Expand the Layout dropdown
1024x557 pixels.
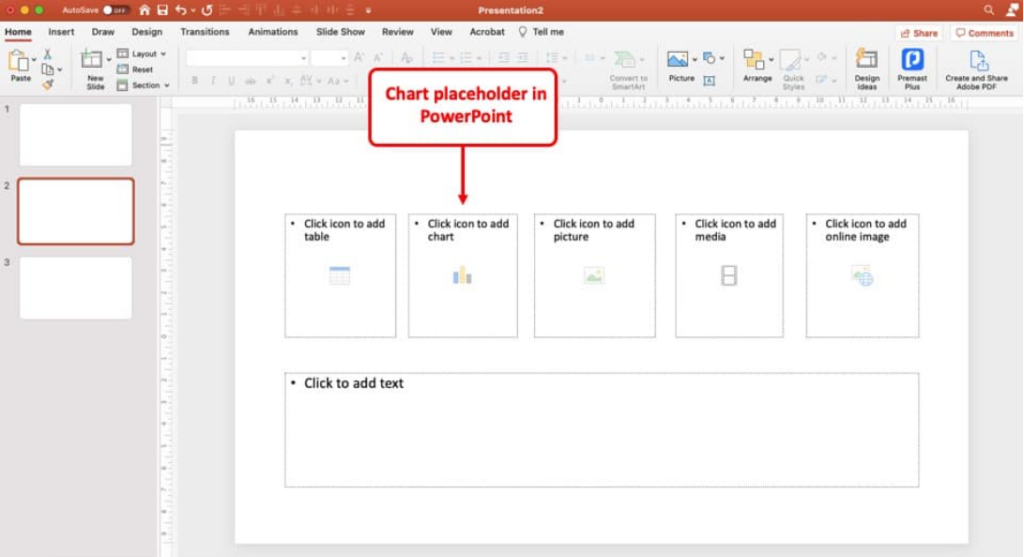point(144,54)
